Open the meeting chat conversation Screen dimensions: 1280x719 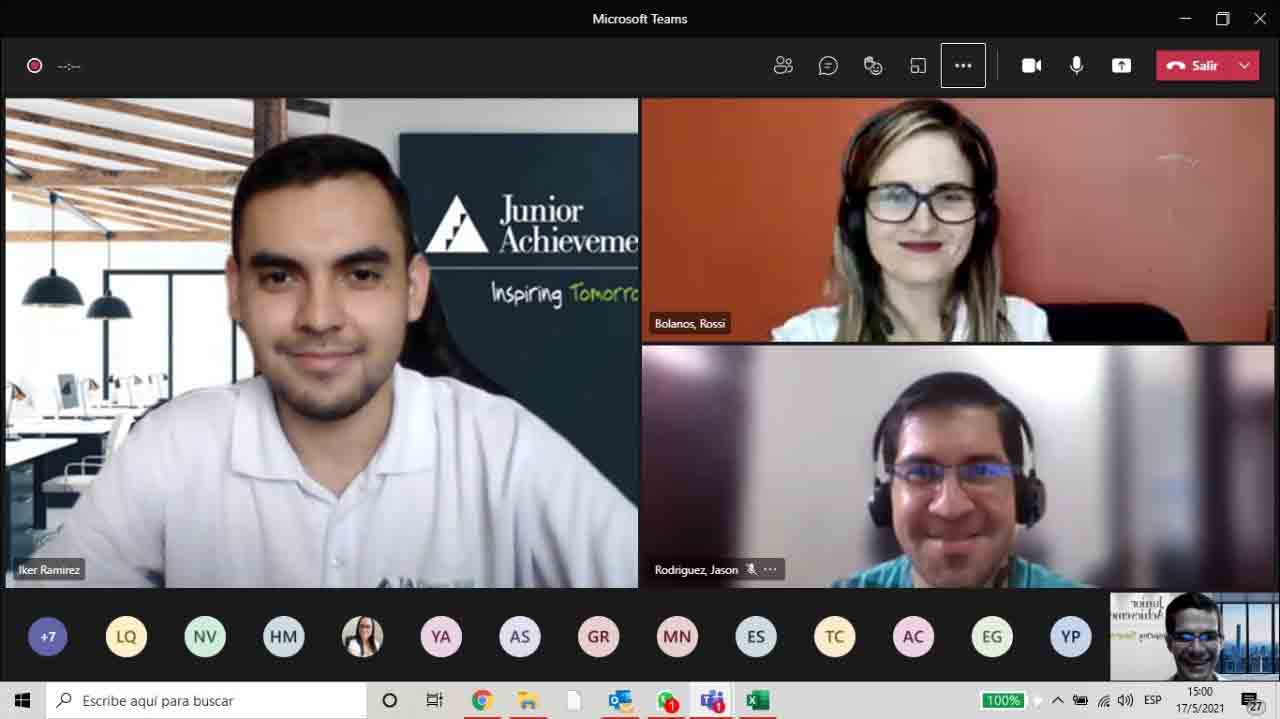pos(828,66)
